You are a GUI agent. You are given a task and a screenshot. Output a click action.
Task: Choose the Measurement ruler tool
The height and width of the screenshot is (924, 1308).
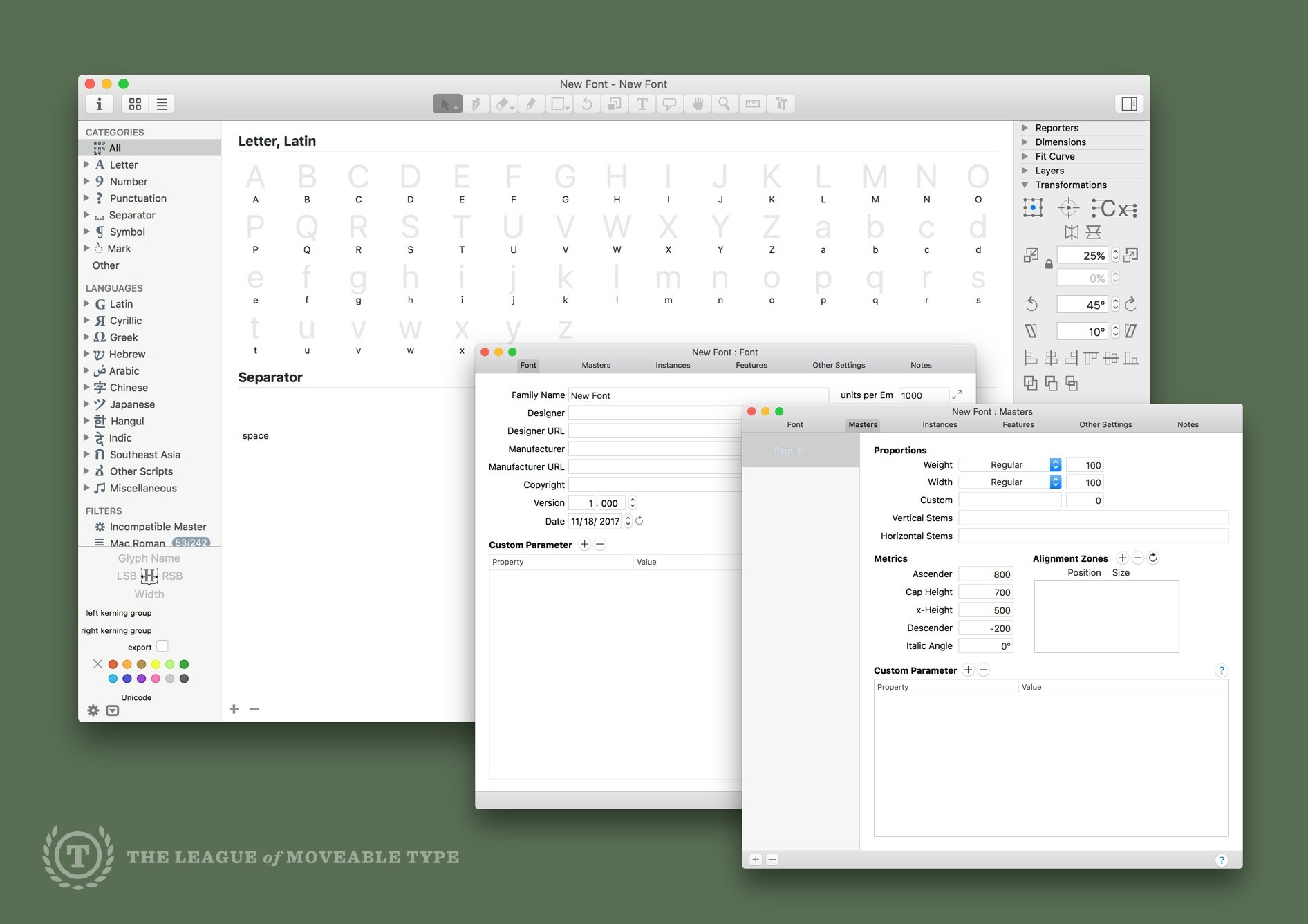(753, 104)
